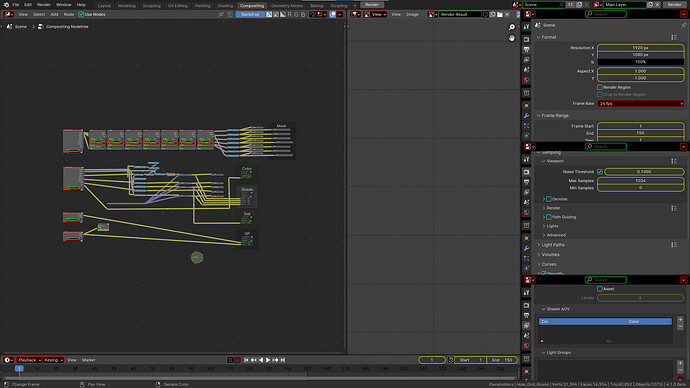Adjust Max Samples 1024 field
This screenshot has height=388, width=690.
[x=640, y=180]
